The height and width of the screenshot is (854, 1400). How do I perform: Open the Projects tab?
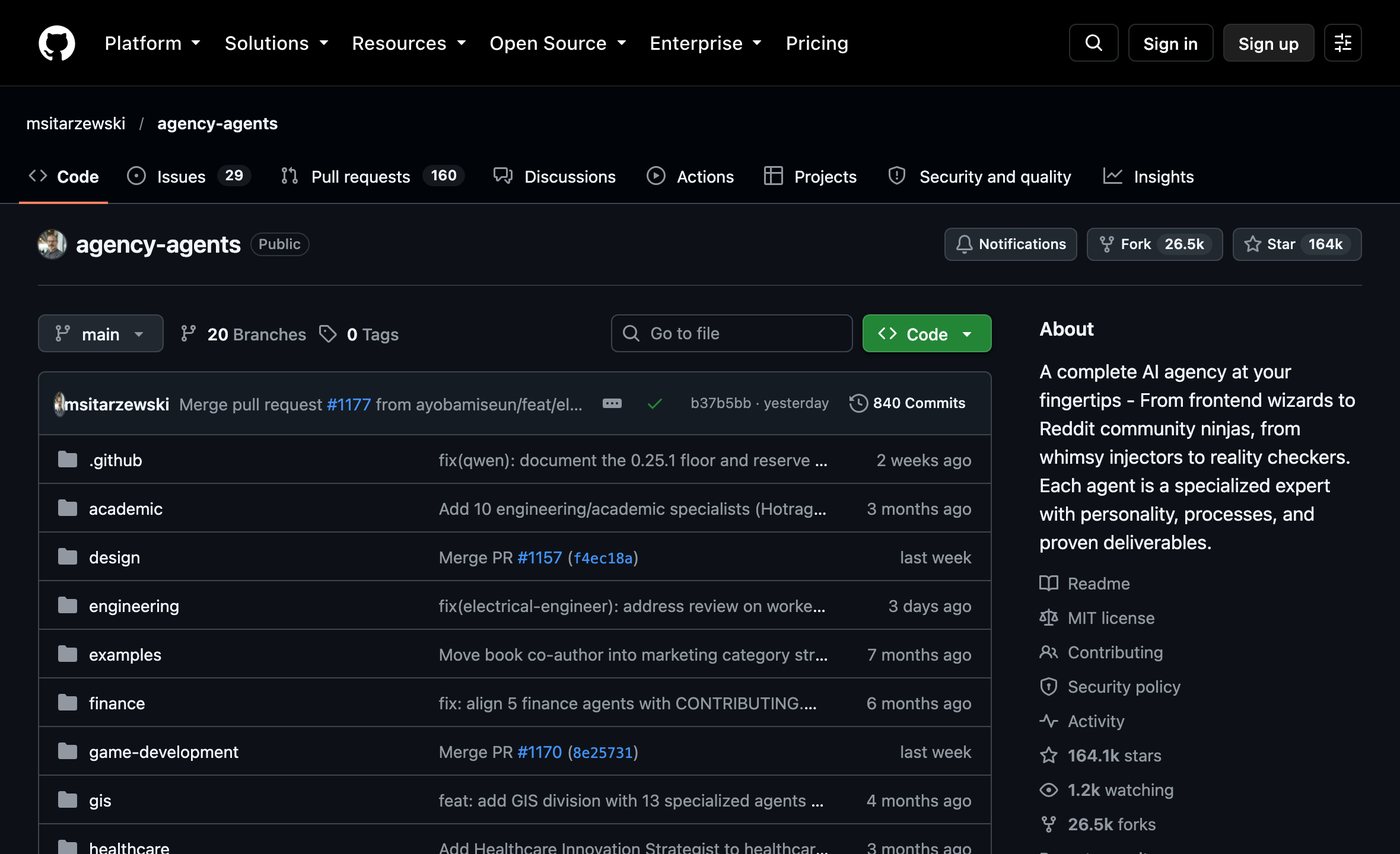tap(811, 176)
